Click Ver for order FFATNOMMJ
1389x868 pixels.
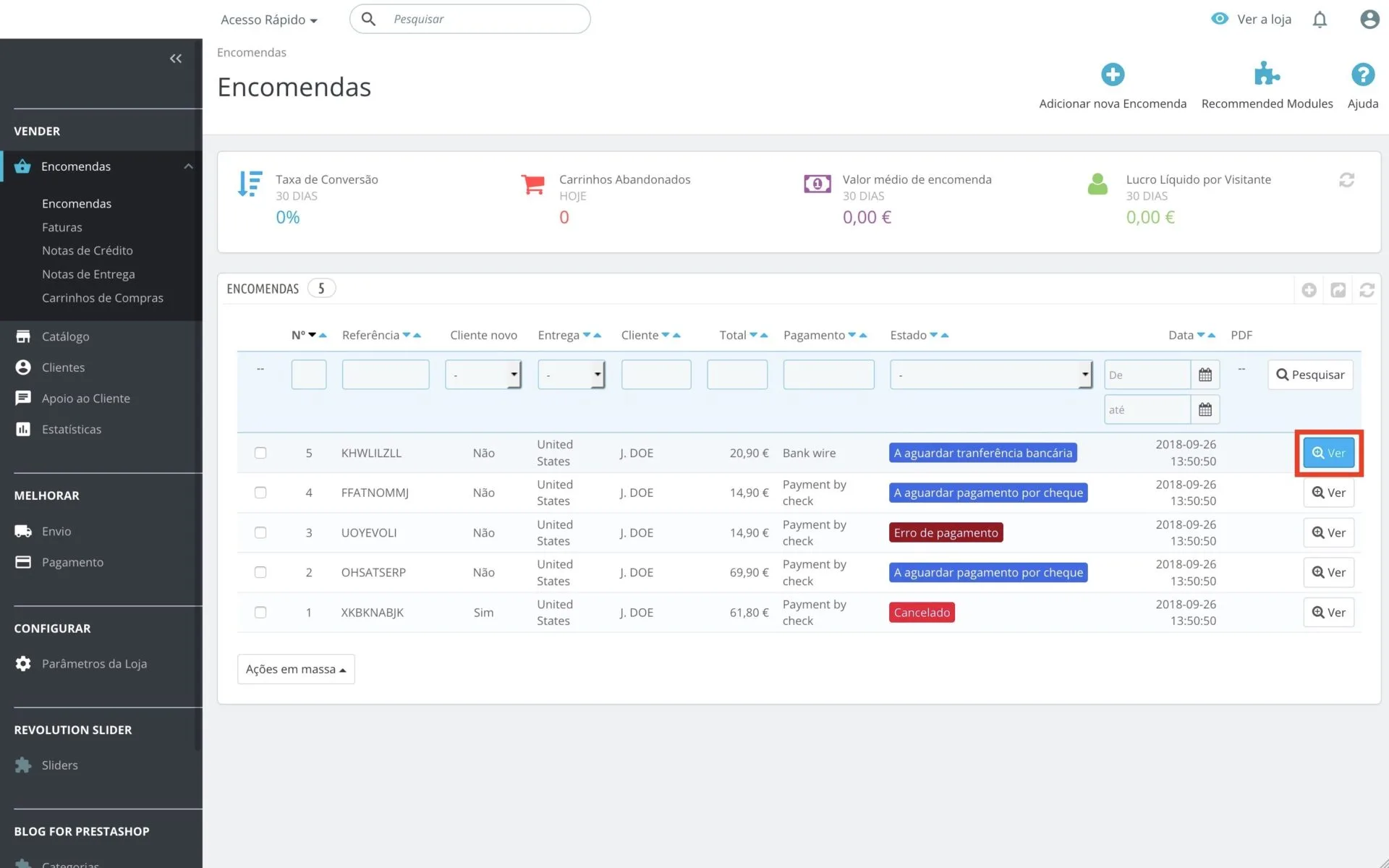click(1328, 493)
